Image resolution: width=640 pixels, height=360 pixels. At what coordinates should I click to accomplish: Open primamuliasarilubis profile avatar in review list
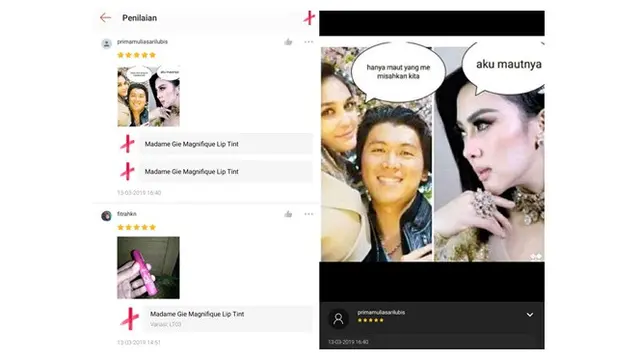pyautogui.click(x=107, y=43)
